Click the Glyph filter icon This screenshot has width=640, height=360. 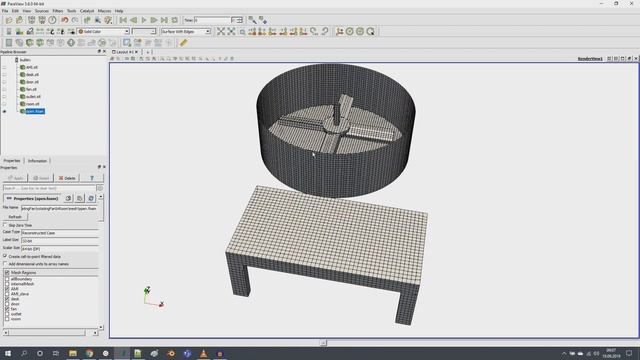(71, 42)
